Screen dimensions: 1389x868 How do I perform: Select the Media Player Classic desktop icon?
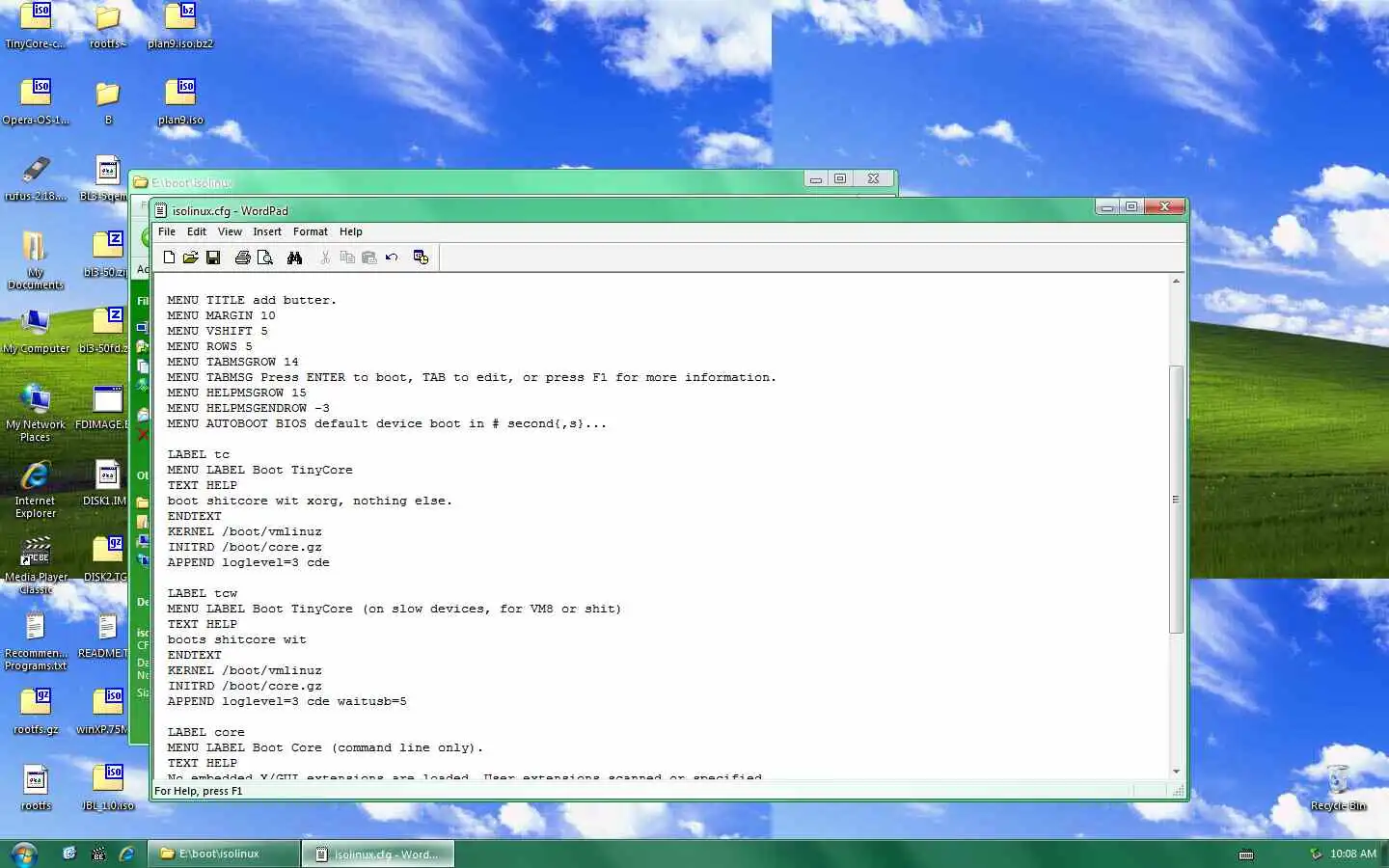tap(36, 565)
